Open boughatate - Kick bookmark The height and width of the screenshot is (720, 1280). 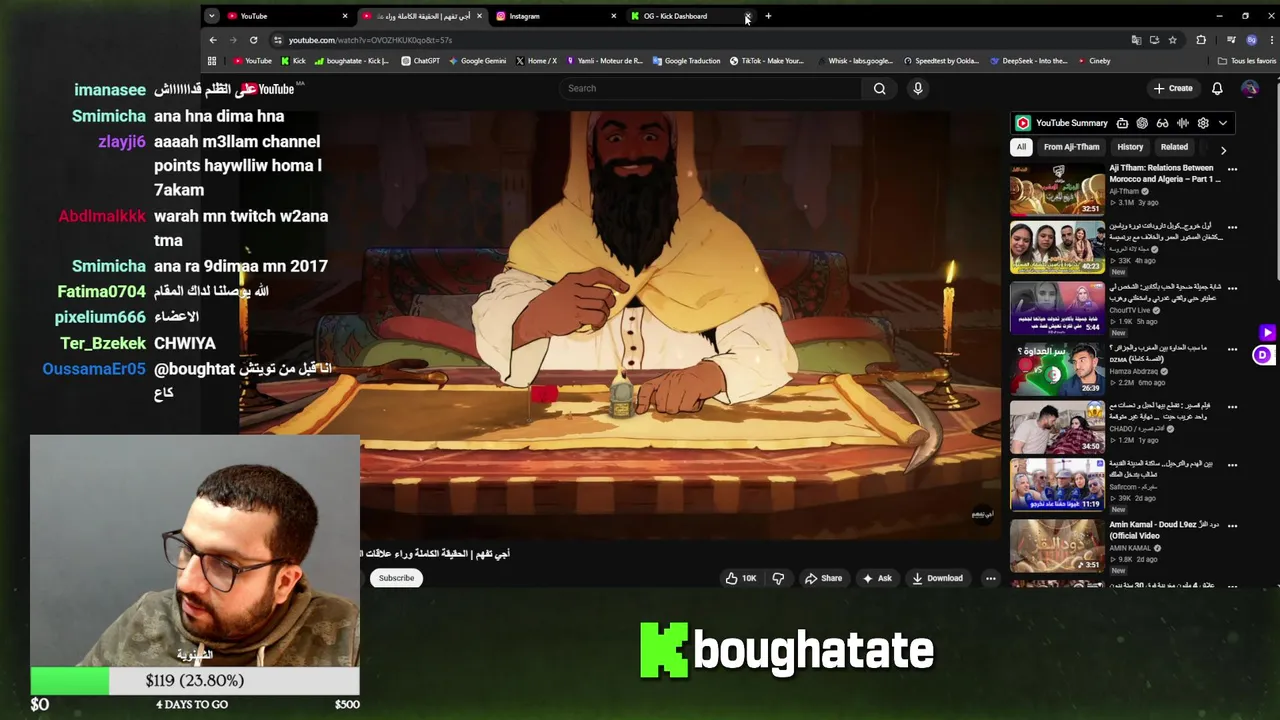point(352,61)
